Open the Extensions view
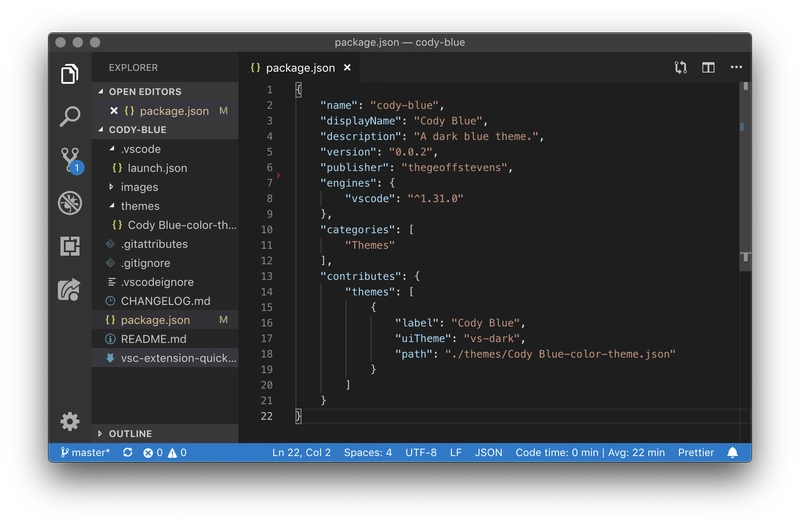The width and height of the screenshot is (800, 526). 69,246
